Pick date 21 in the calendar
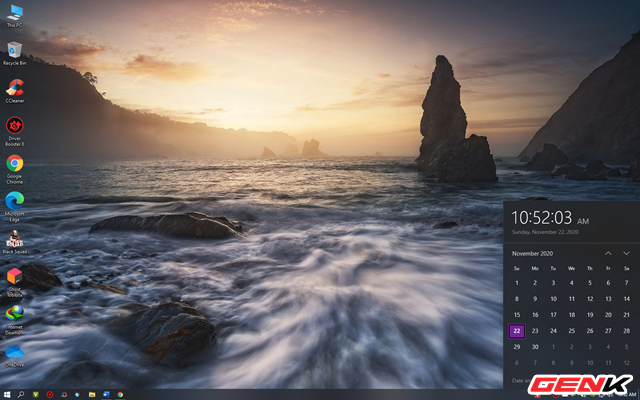This screenshot has height=400, width=640. click(x=627, y=315)
